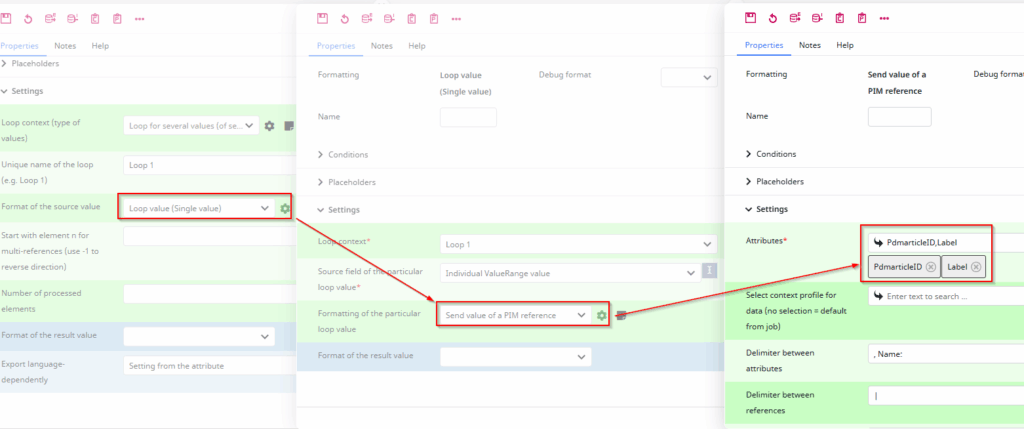Screen dimensions: 1024x429
Task: Switch to the Help tab in the right panel
Action: click(845, 45)
